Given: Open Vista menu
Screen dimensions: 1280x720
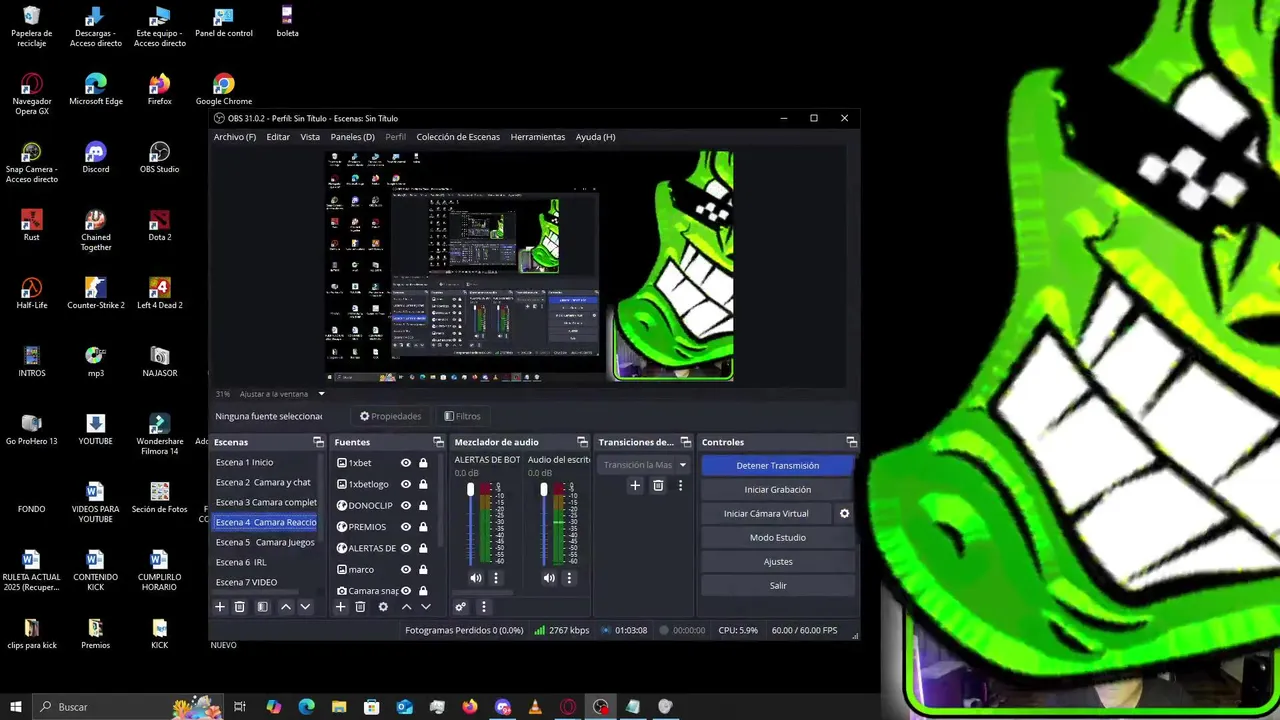Looking at the screenshot, I should point(310,137).
